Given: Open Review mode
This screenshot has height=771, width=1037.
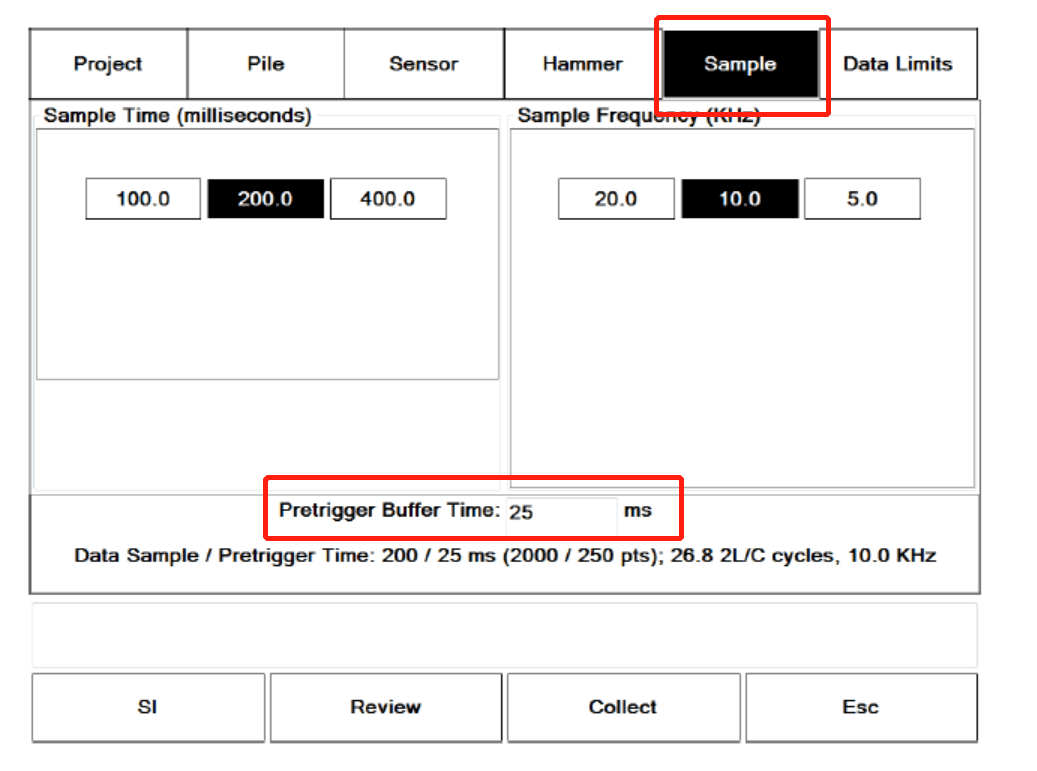Looking at the screenshot, I should click(385, 707).
